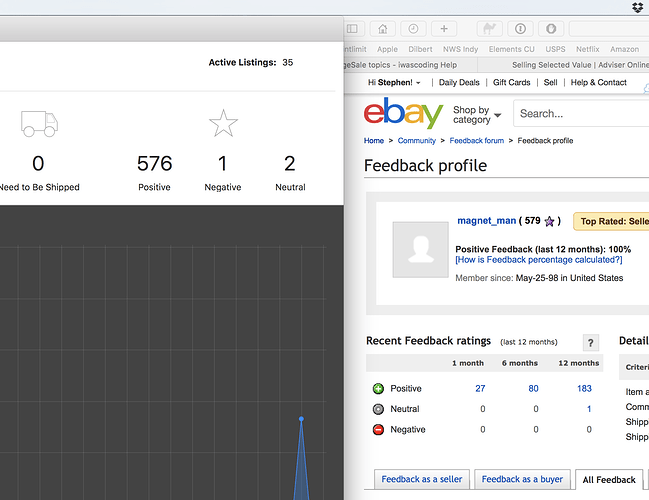Open Daily Deals link

coord(459,82)
